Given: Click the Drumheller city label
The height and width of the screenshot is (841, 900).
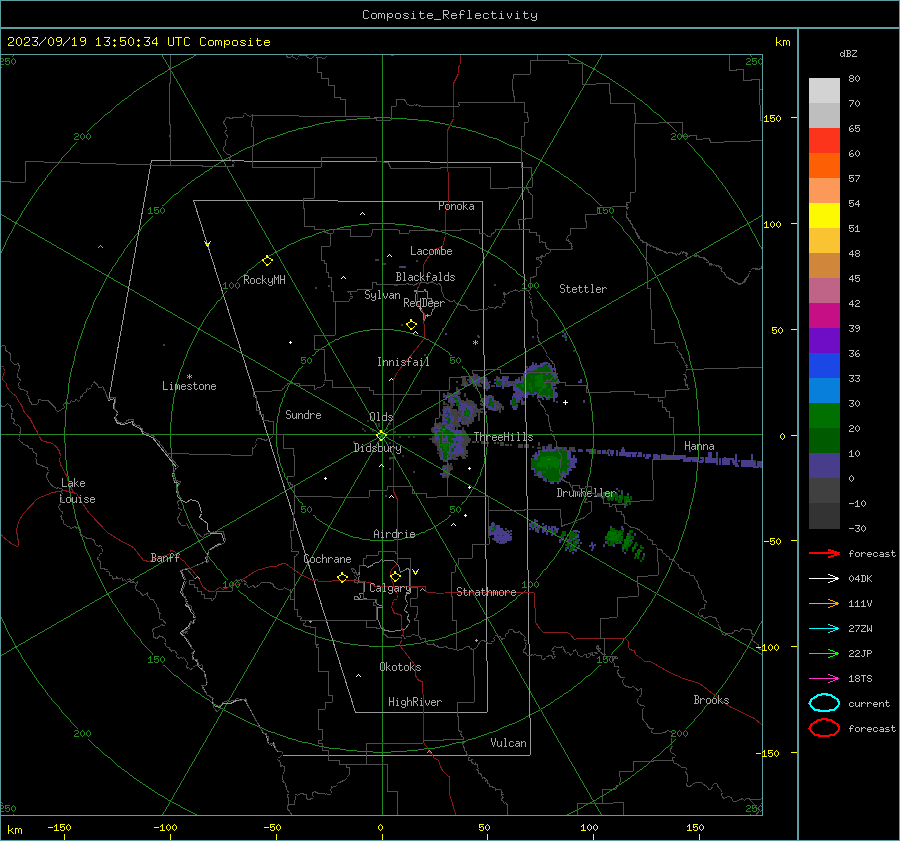Looking at the screenshot, I should pyautogui.click(x=586, y=493).
